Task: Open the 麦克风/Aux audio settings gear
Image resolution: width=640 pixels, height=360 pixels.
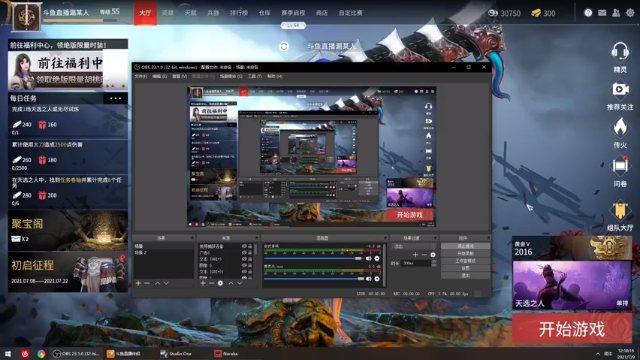Action: [x=377, y=279]
